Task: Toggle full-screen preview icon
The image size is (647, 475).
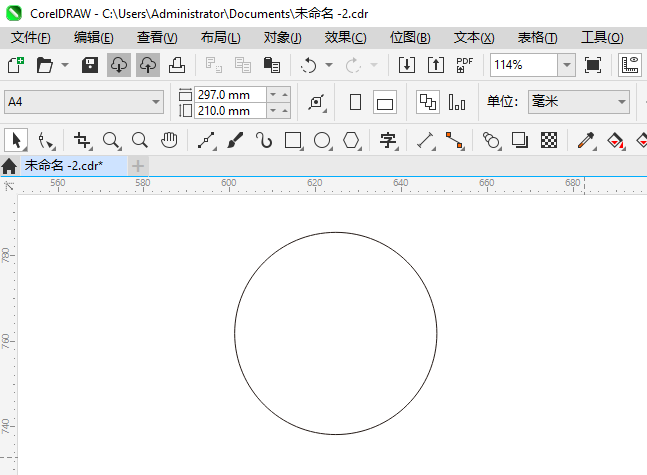Action: (593, 65)
